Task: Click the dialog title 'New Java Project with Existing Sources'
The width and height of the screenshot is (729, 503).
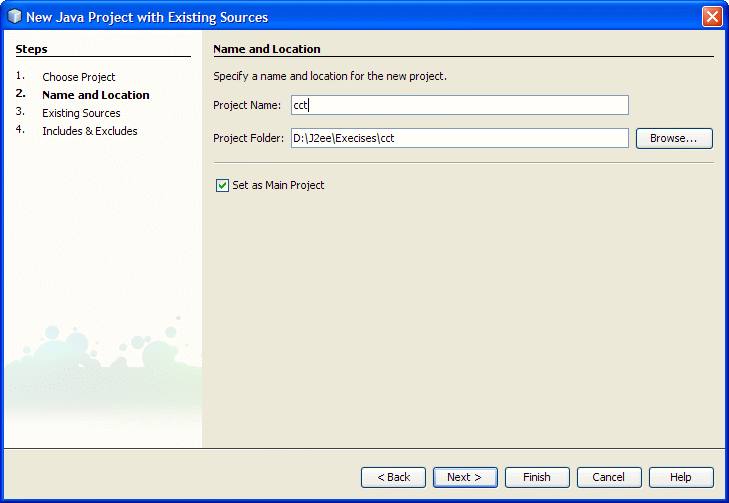Action: (x=147, y=17)
